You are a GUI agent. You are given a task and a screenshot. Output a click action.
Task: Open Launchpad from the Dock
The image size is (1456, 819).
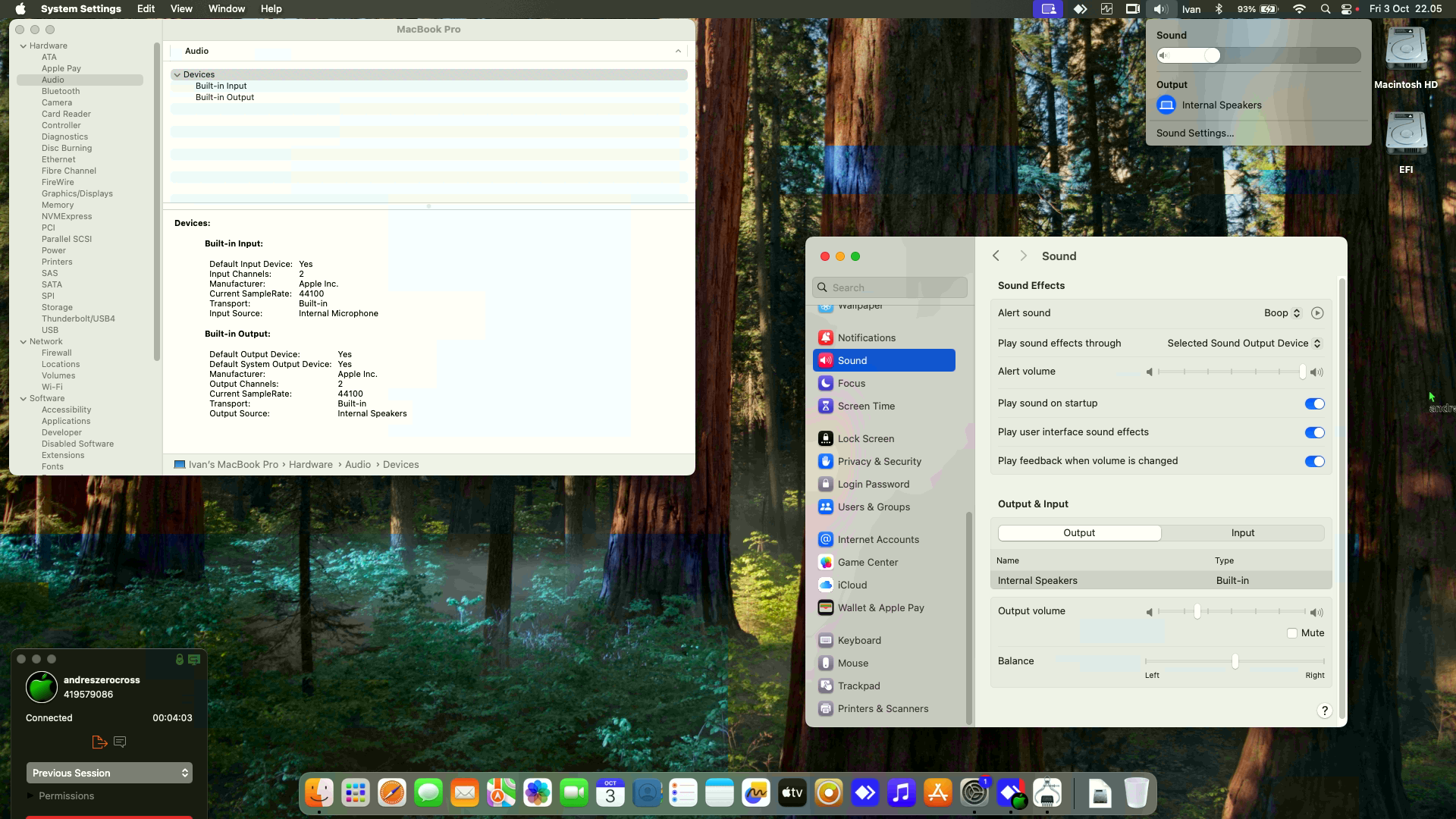point(356,793)
